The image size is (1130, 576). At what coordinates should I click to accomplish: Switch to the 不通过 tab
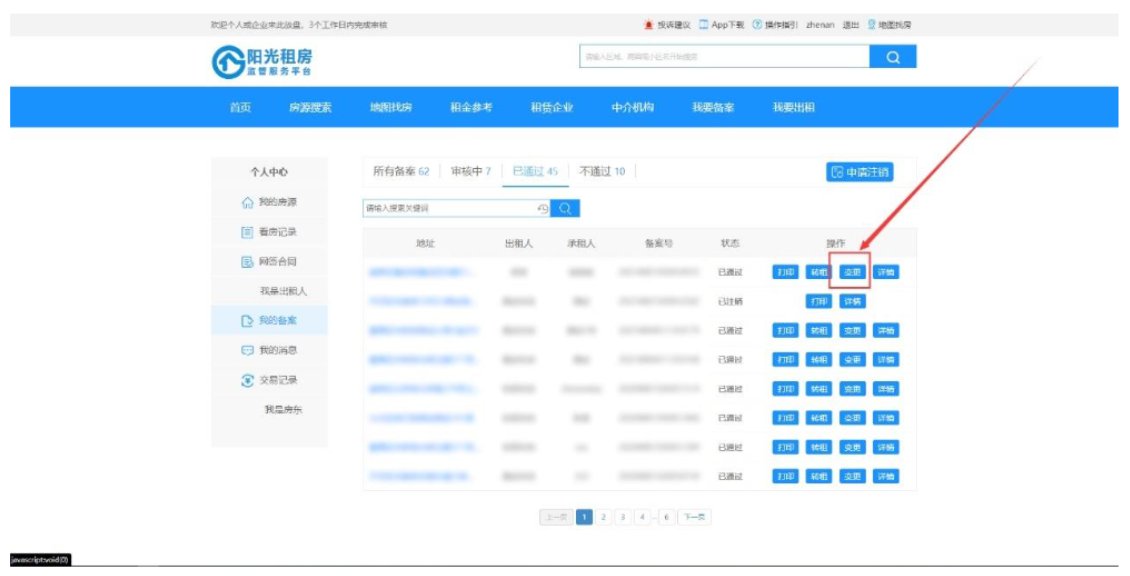602,171
